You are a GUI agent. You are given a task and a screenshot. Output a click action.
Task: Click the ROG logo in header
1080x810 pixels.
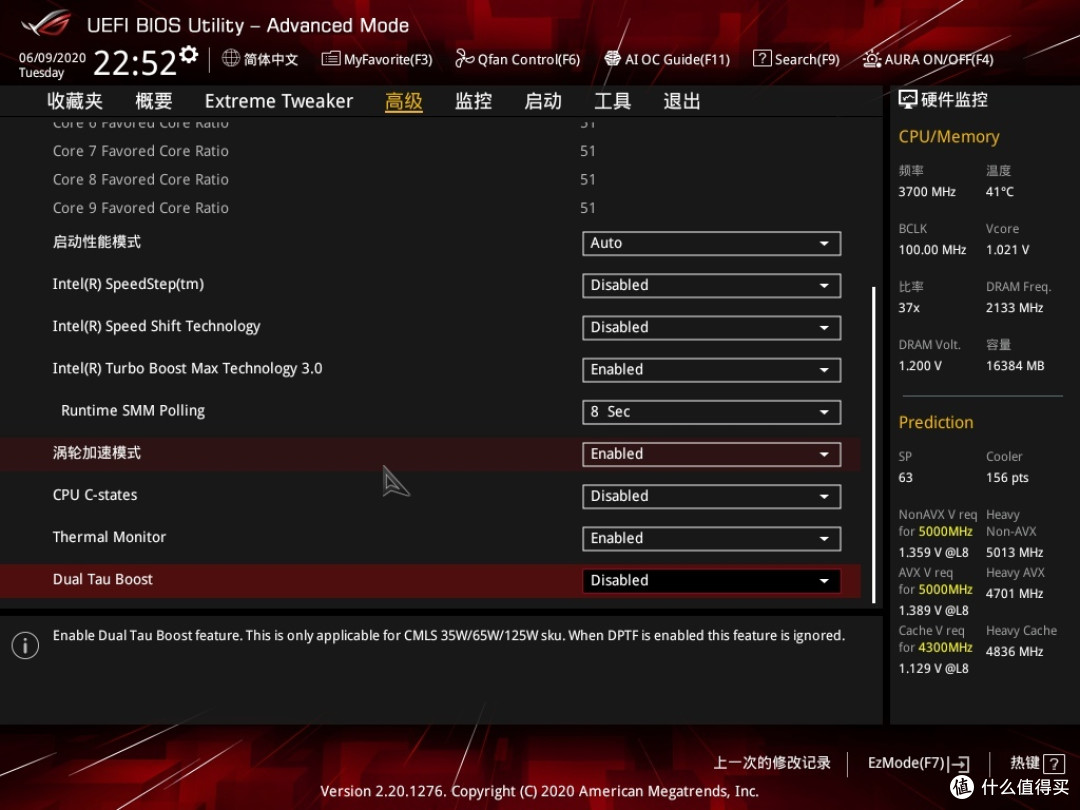coord(45,24)
